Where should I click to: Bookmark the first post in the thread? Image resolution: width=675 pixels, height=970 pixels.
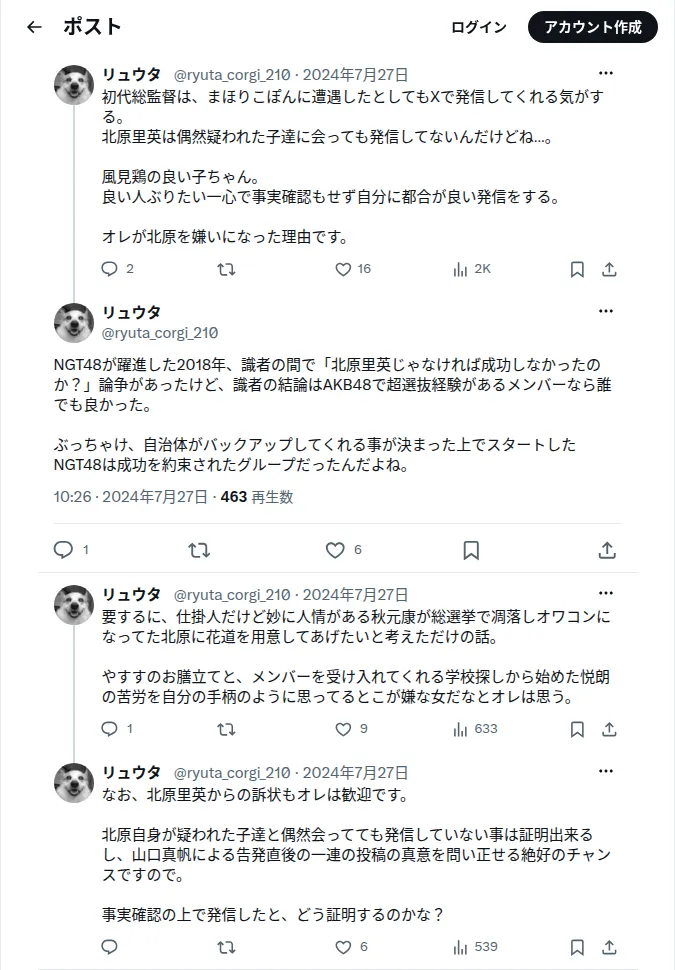(577, 269)
